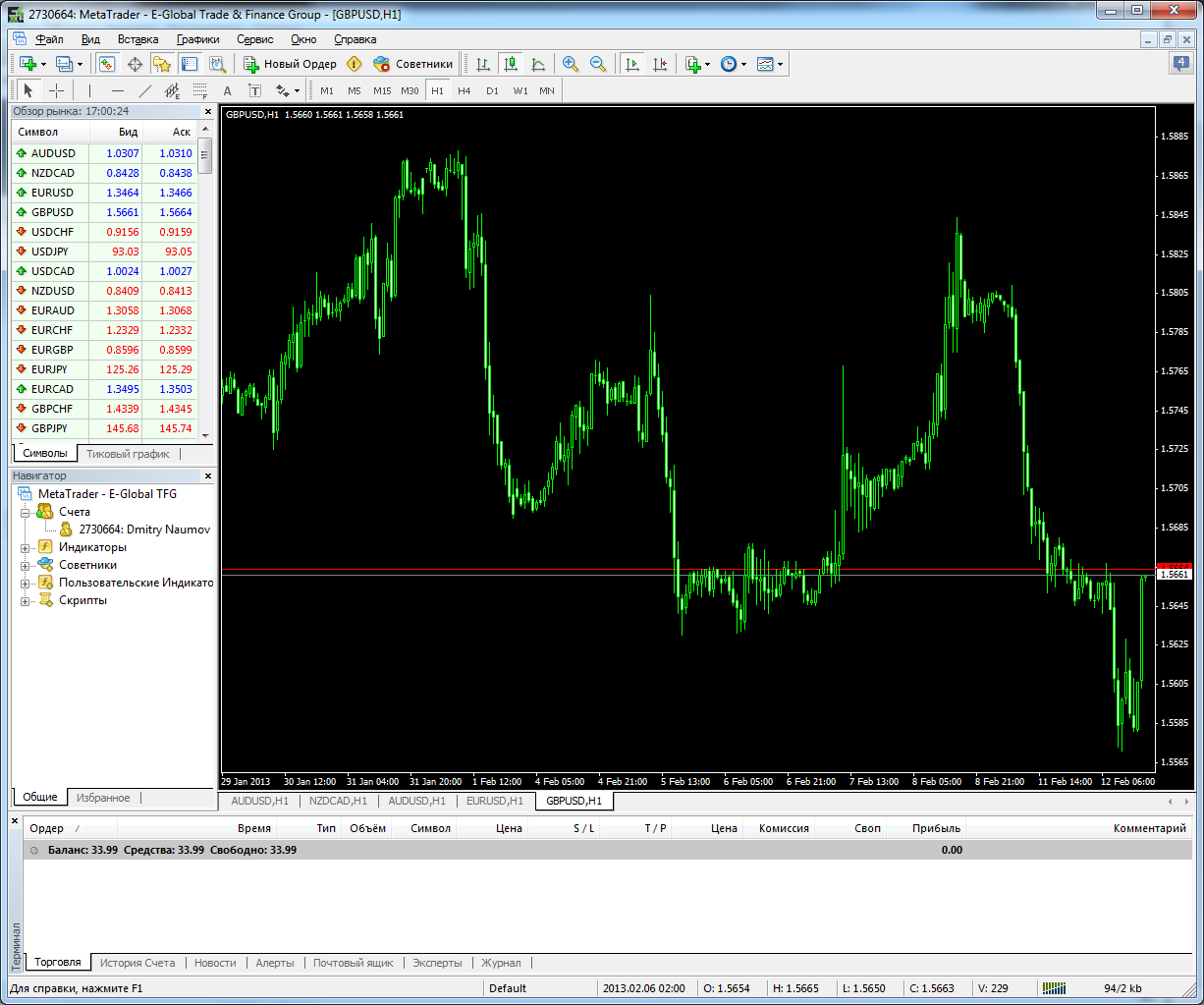Switch chart to candlesticks icon
This screenshot has width=1204, height=1005.
(x=510, y=64)
